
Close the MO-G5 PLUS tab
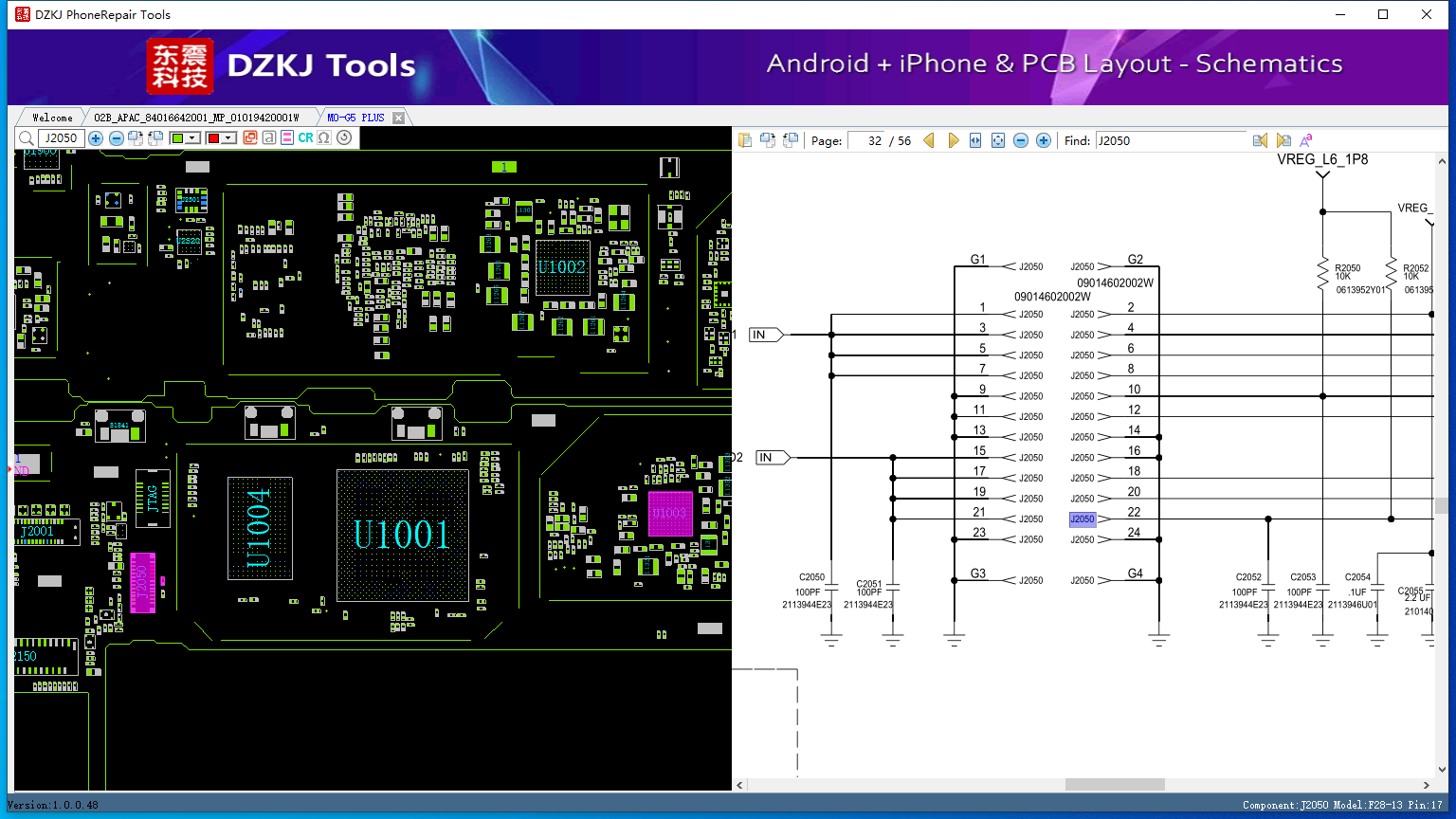(398, 118)
